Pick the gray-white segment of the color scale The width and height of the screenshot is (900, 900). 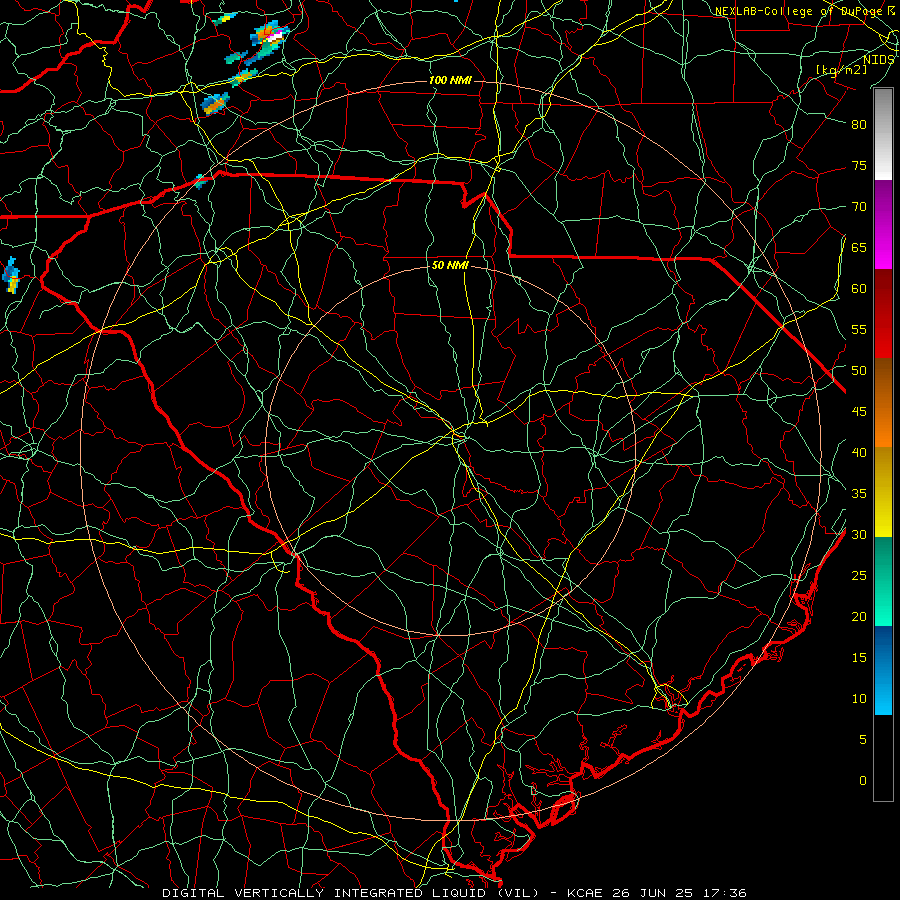click(883, 134)
